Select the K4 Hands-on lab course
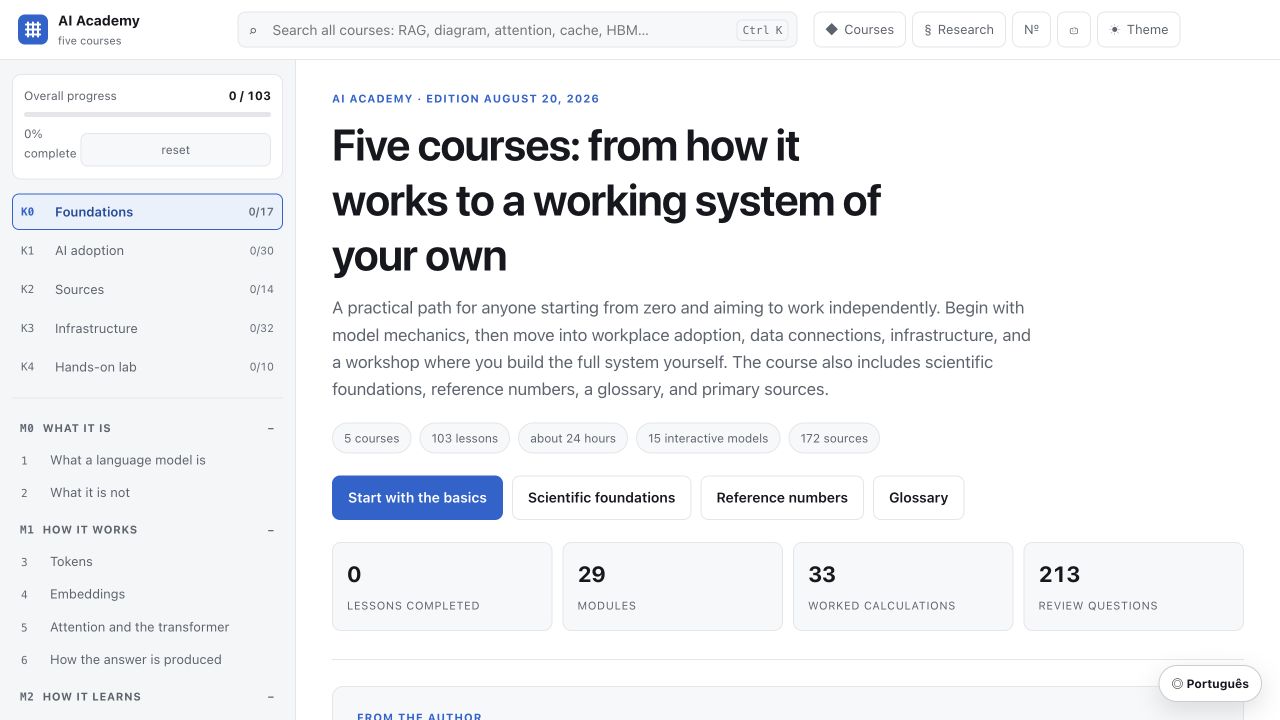 point(147,367)
